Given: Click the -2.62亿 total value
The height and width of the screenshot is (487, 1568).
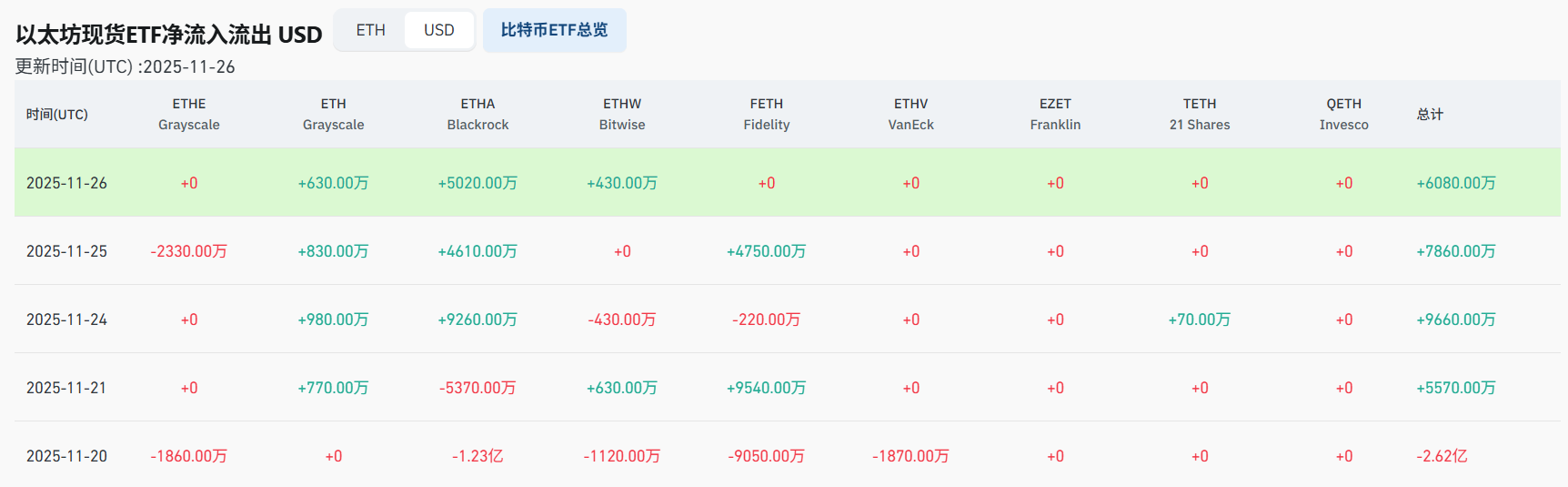Looking at the screenshot, I should pyautogui.click(x=1442, y=456).
